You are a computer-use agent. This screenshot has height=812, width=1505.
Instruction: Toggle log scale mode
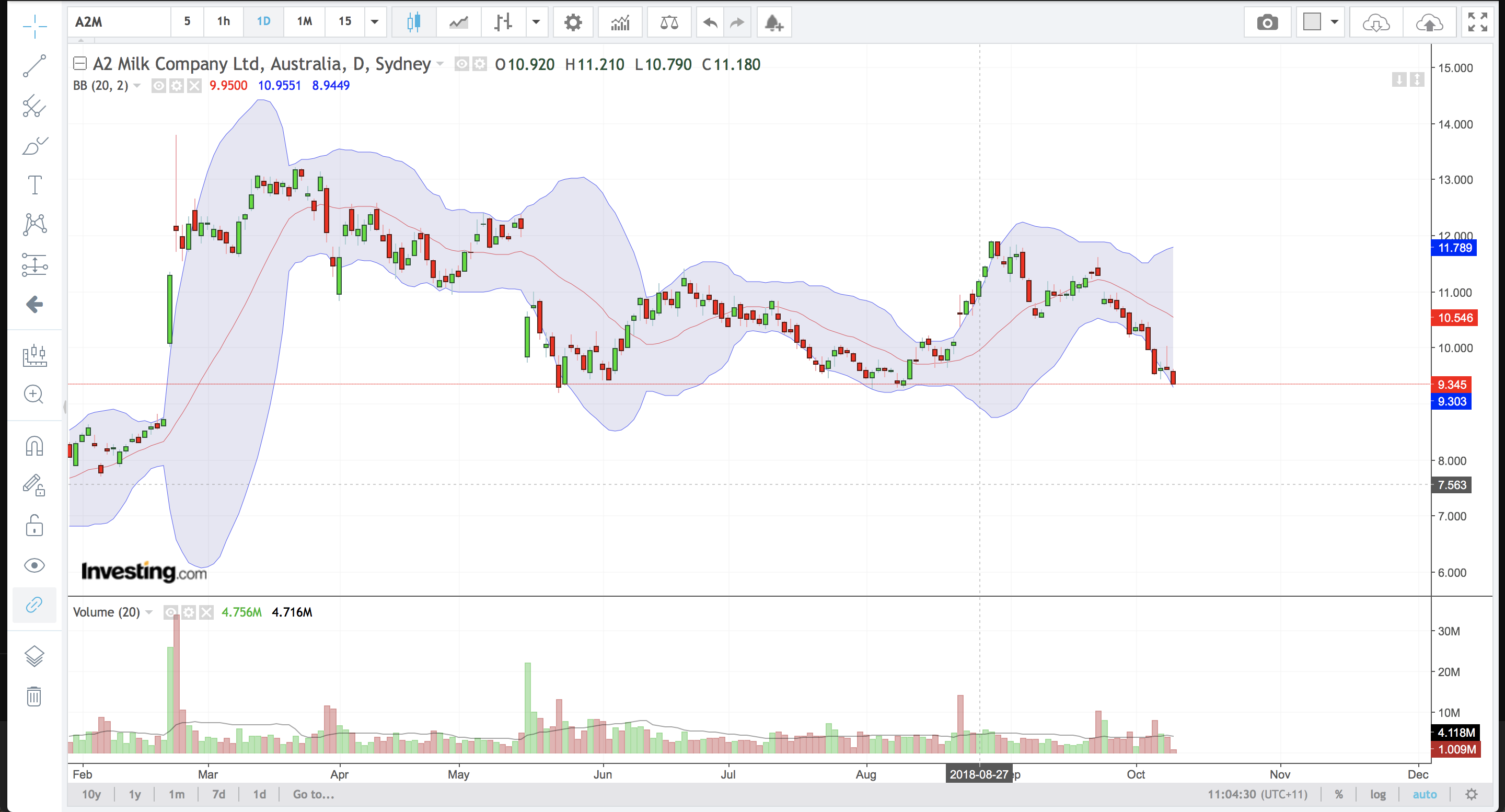pyautogui.click(x=1377, y=794)
